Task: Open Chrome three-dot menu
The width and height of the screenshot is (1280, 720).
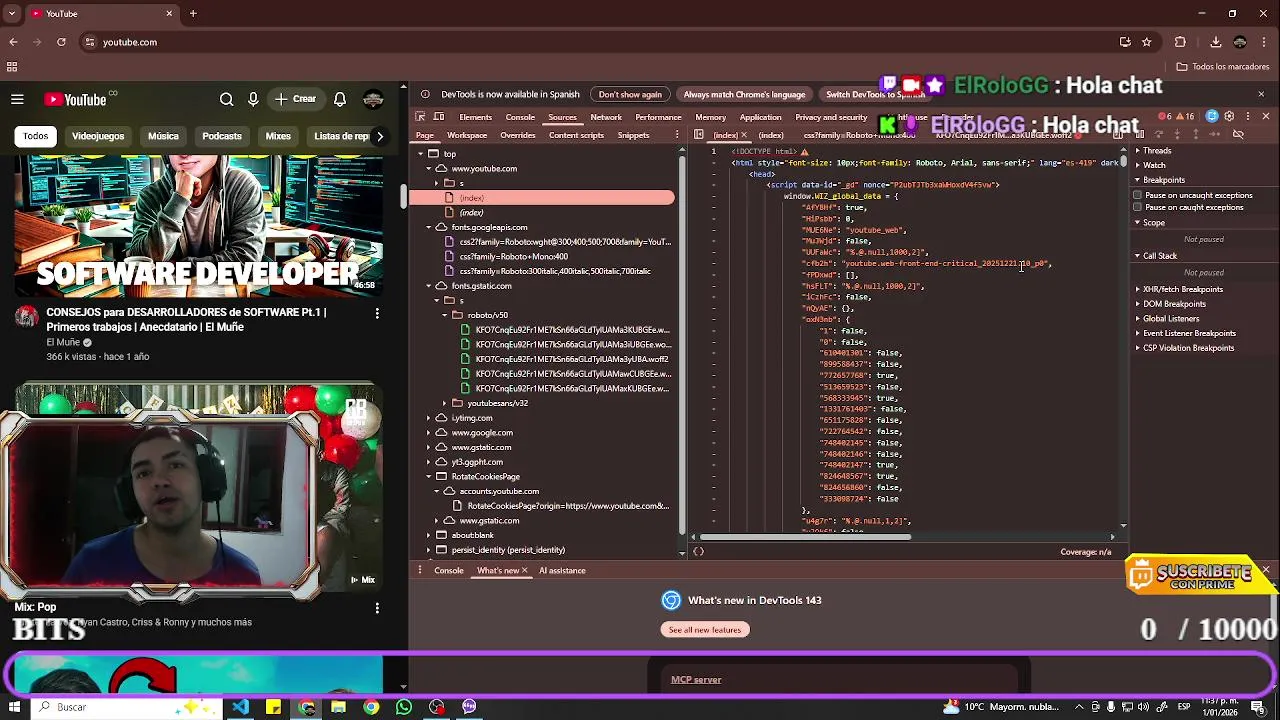Action: tap(1265, 42)
